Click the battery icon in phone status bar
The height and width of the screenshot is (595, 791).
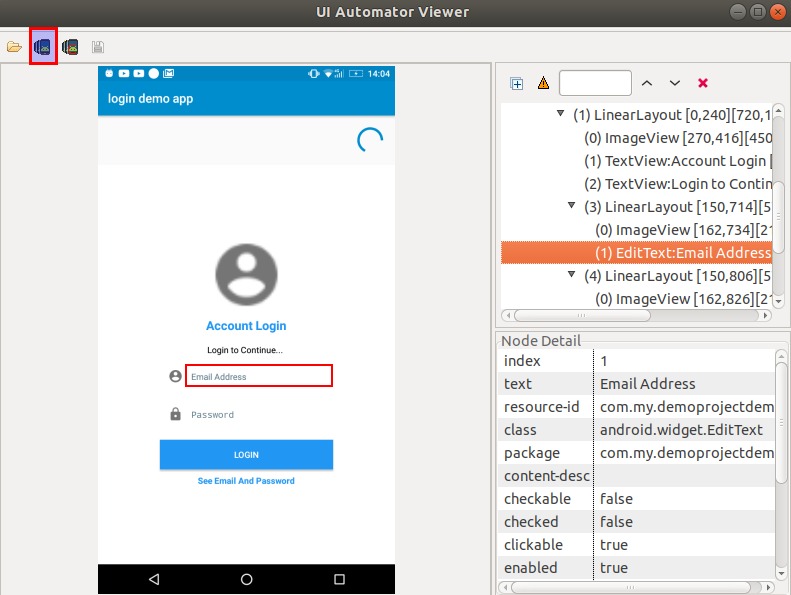coord(356,74)
